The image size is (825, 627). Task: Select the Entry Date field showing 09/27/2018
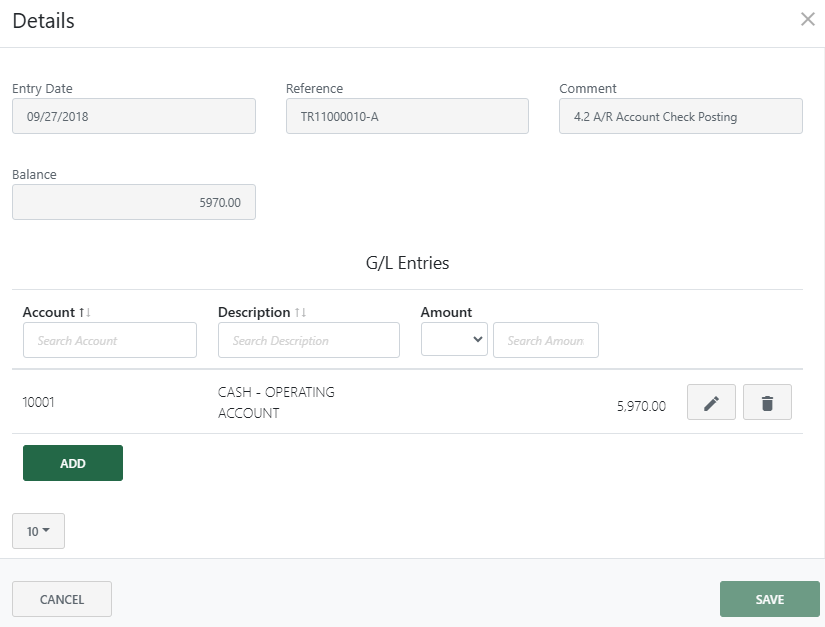coord(133,116)
